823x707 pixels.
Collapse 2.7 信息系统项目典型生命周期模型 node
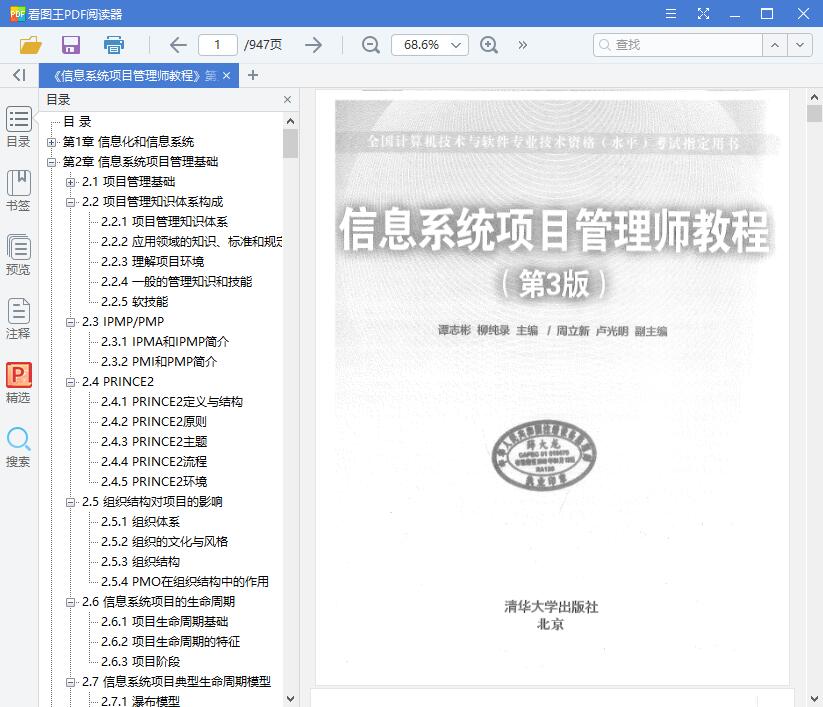pos(70,682)
